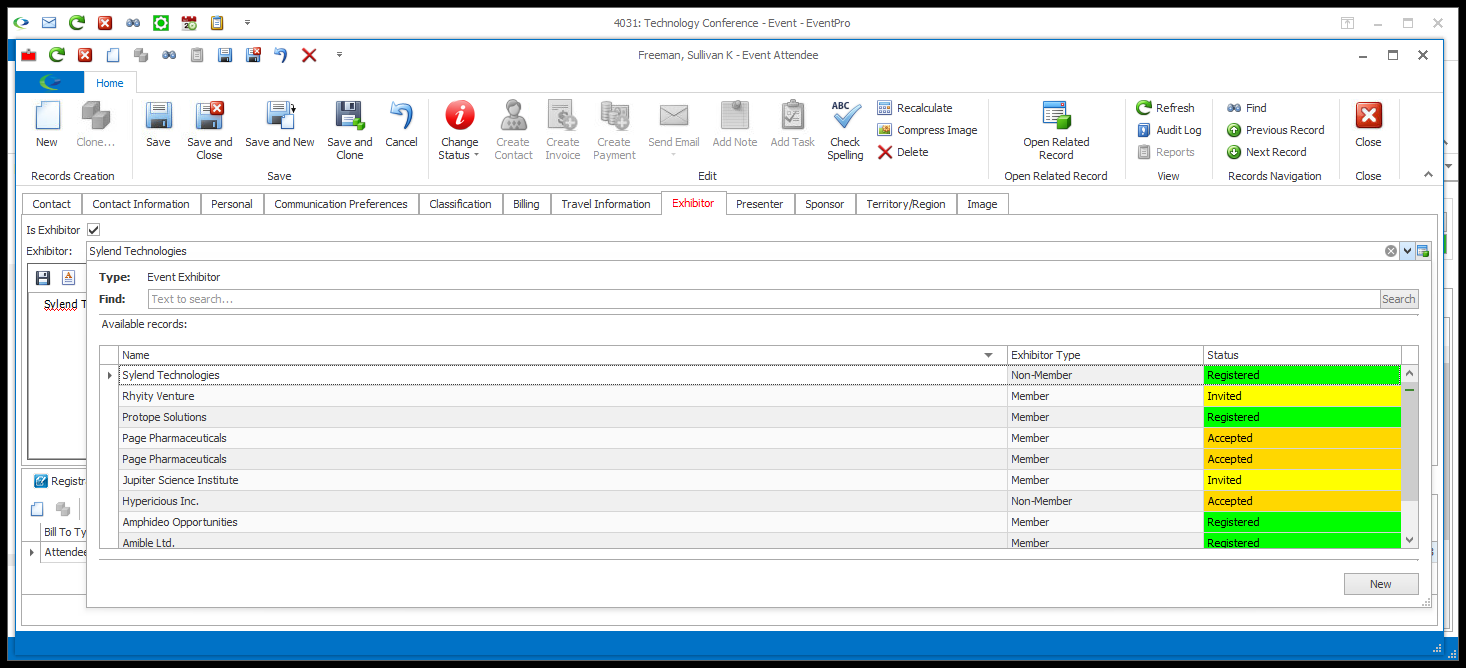This screenshot has height=668, width=1466.
Task: Open EventPro main toolbar customize arrow
Action: click(x=247, y=22)
